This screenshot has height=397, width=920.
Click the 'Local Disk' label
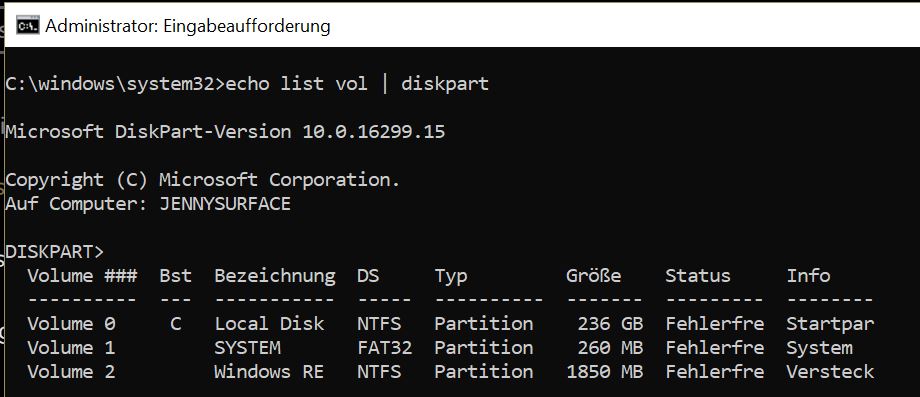pos(269,324)
